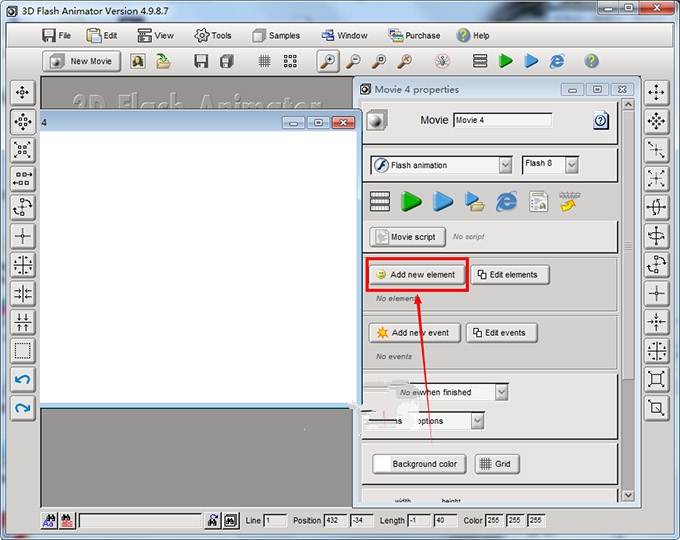Open the Purchase menu
The height and width of the screenshot is (540, 680).
414,36
